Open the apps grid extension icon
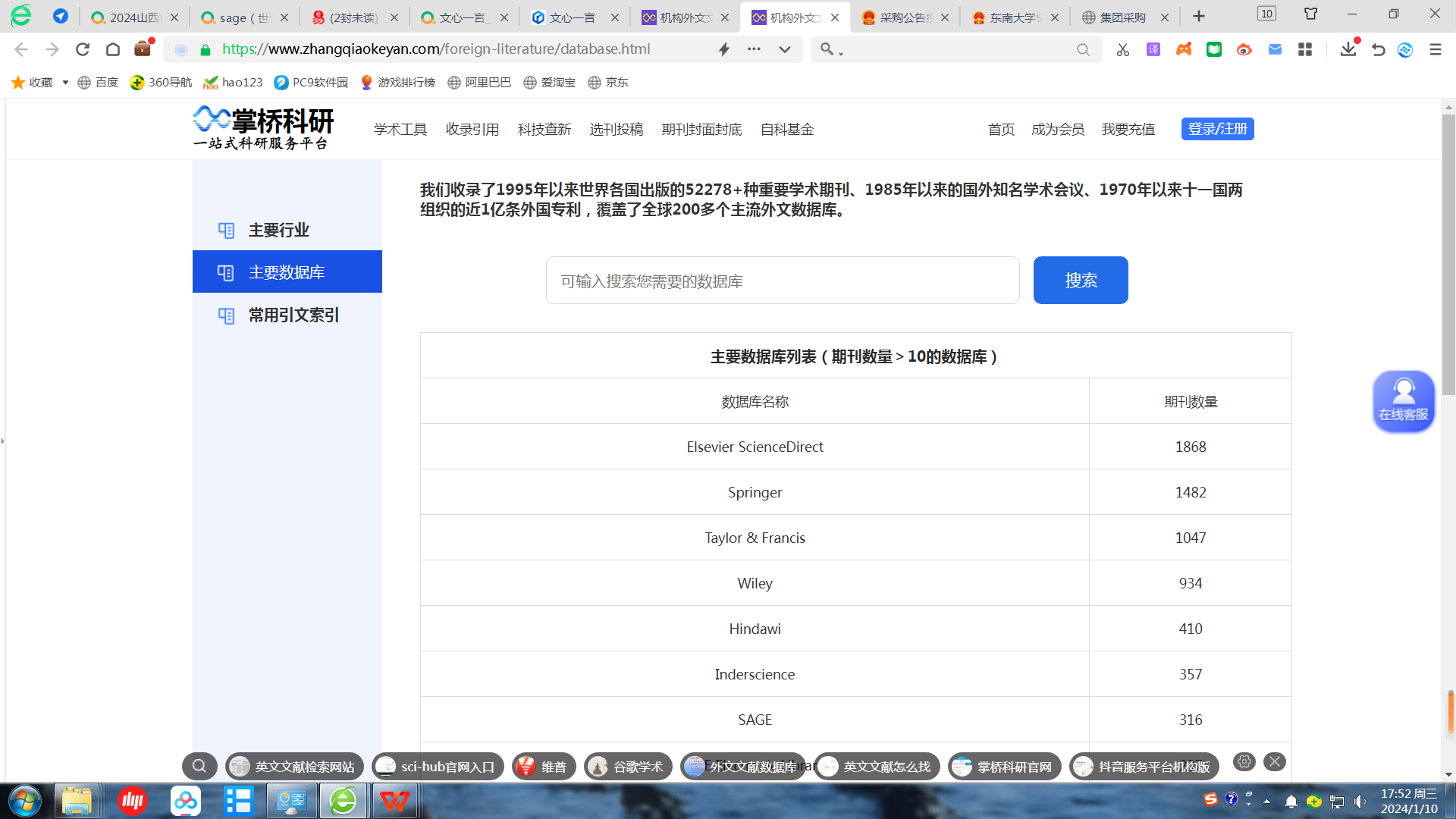 [x=1305, y=49]
